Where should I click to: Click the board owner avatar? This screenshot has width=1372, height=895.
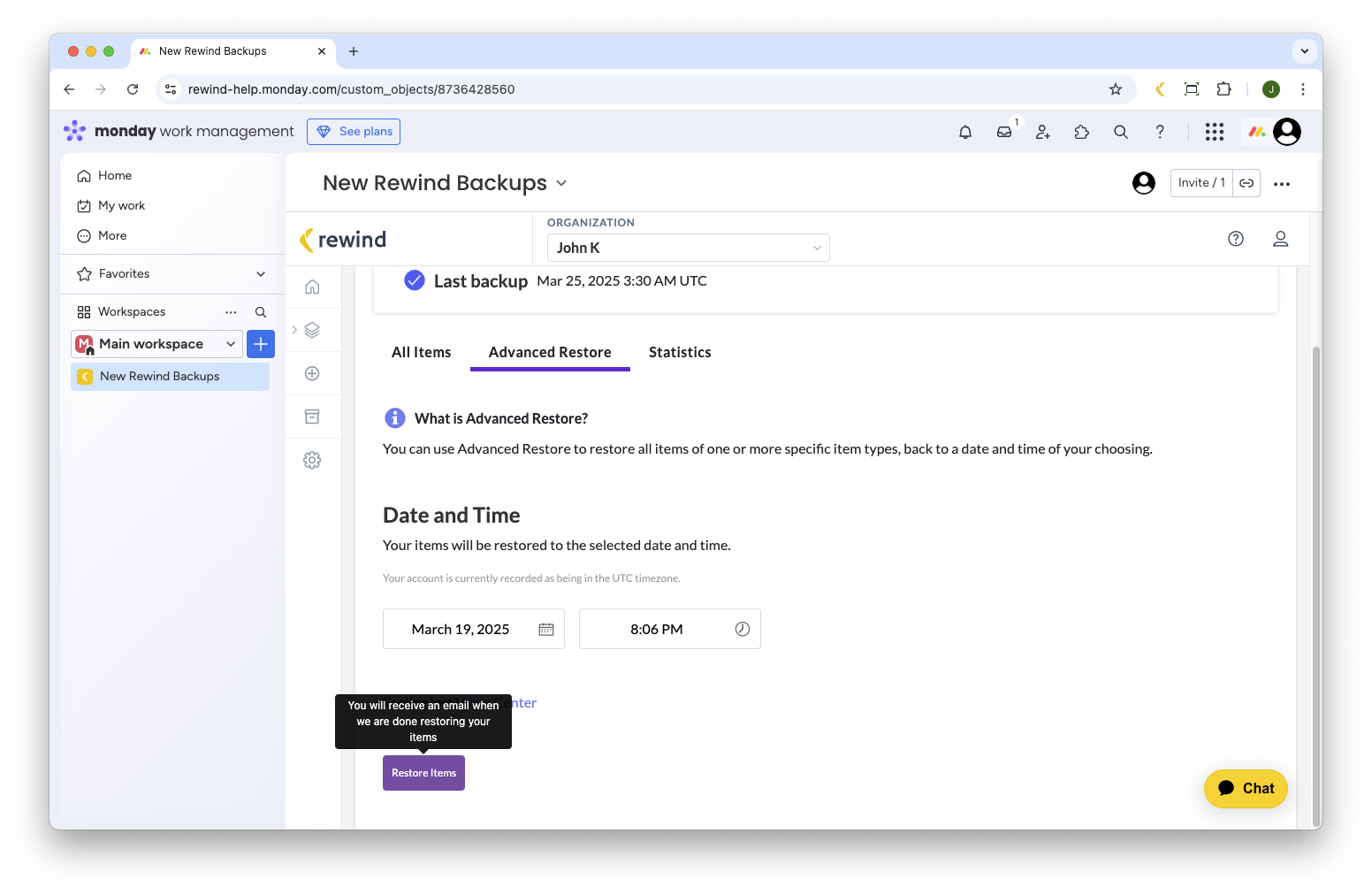coord(1144,183)
